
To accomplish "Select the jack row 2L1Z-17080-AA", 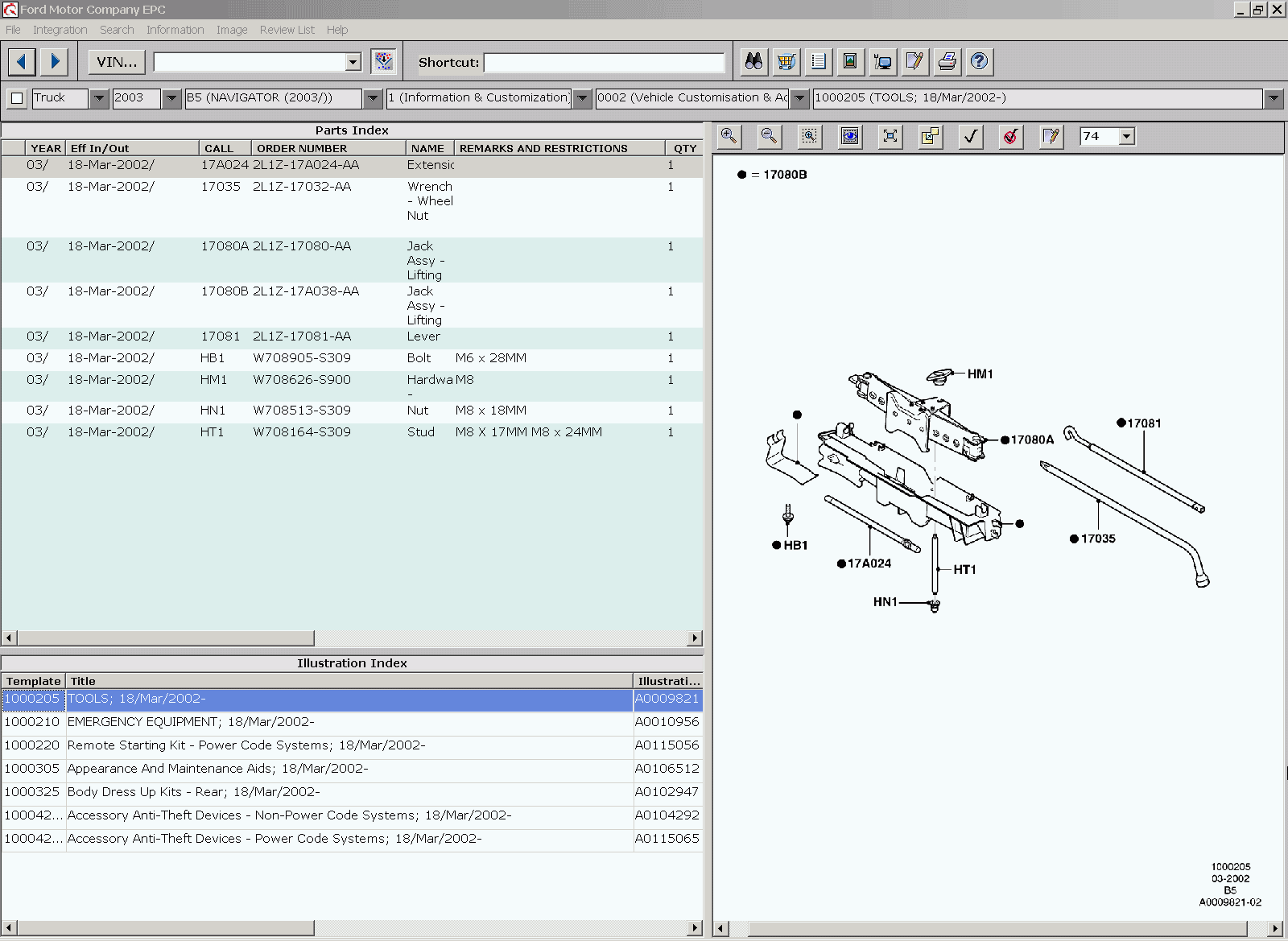I will [x=352, y=260].
